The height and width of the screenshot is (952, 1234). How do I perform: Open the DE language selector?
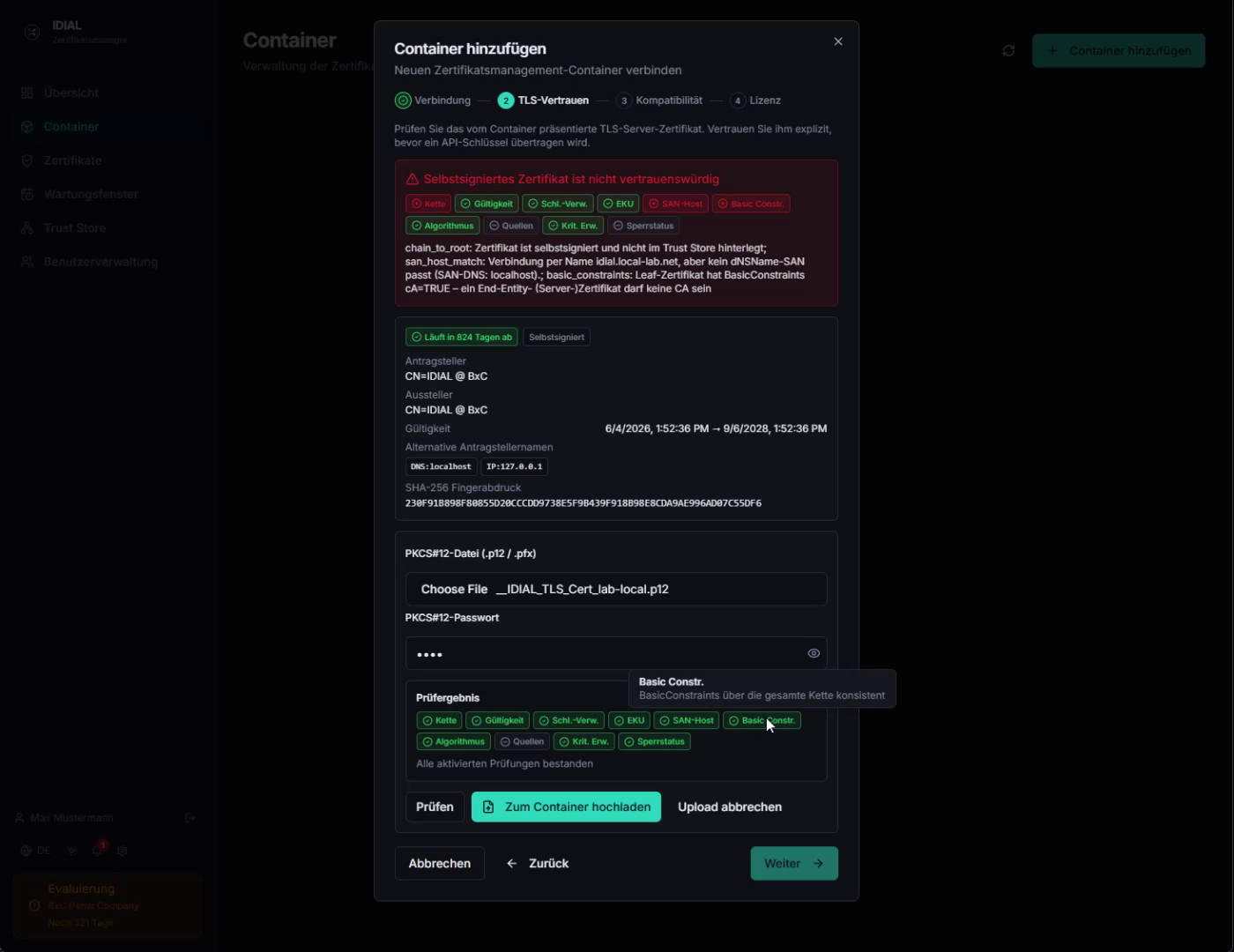[35, 851]
